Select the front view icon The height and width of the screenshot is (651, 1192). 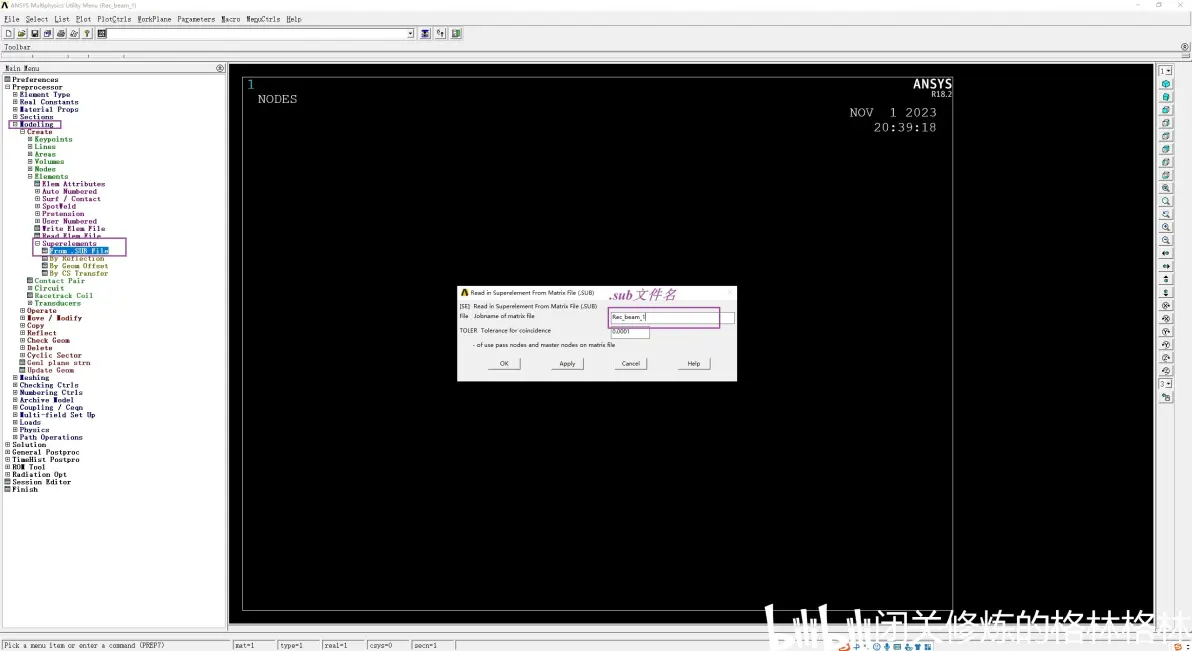click(1165, 110)
